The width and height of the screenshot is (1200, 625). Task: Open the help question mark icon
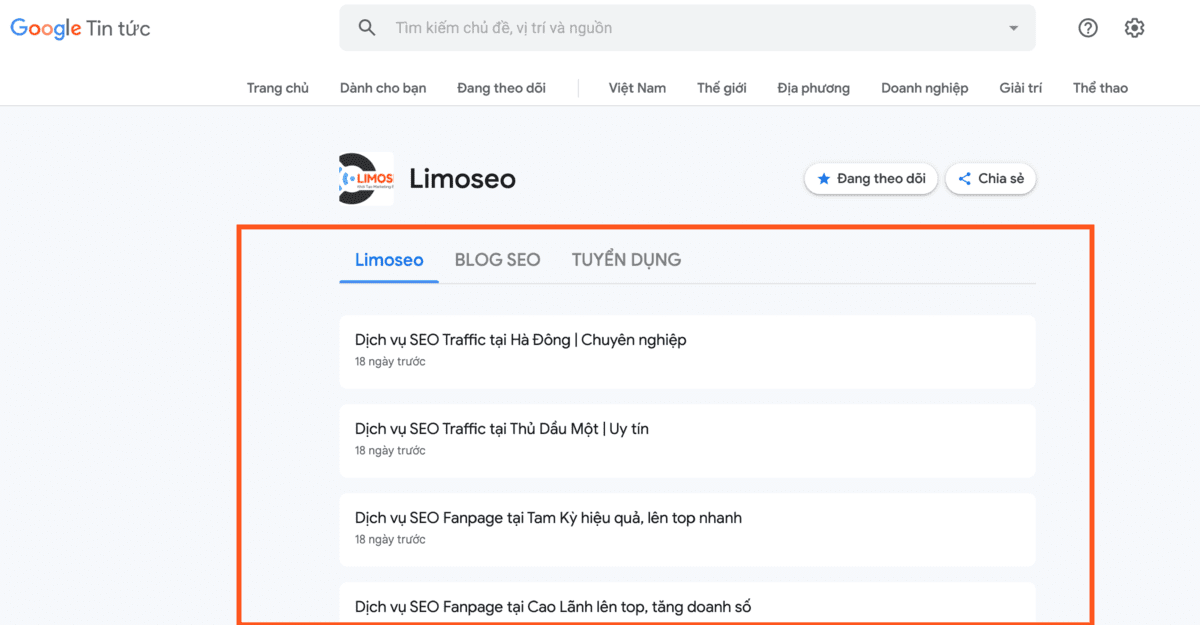pos(1088,28)
